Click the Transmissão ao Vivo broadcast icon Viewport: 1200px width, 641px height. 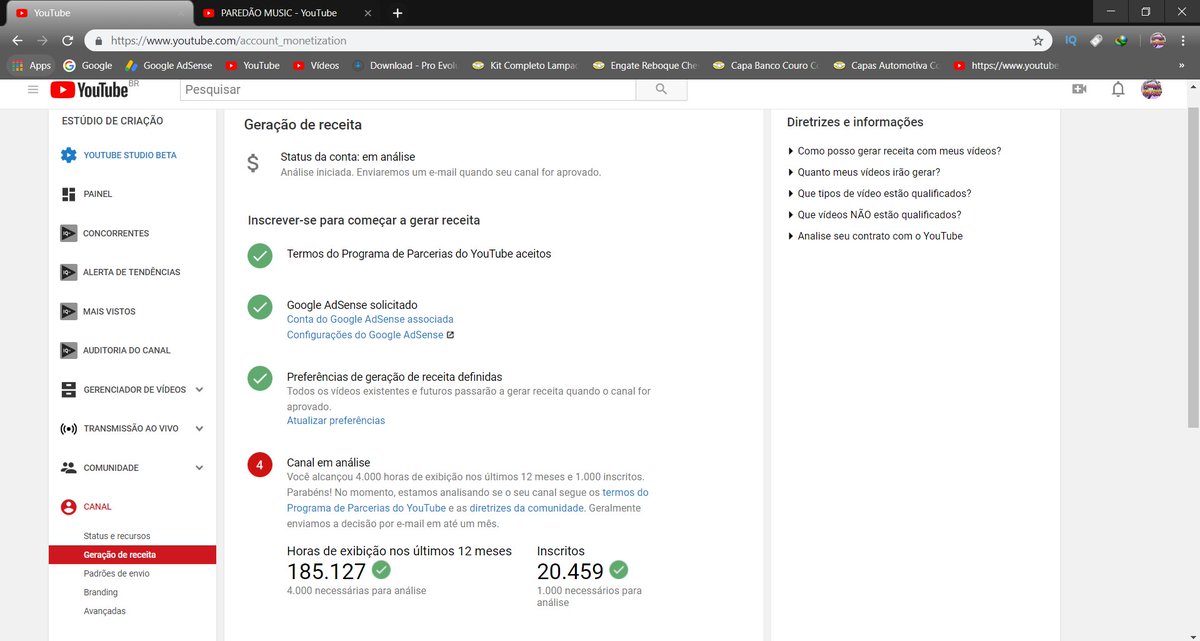[68, 428]
